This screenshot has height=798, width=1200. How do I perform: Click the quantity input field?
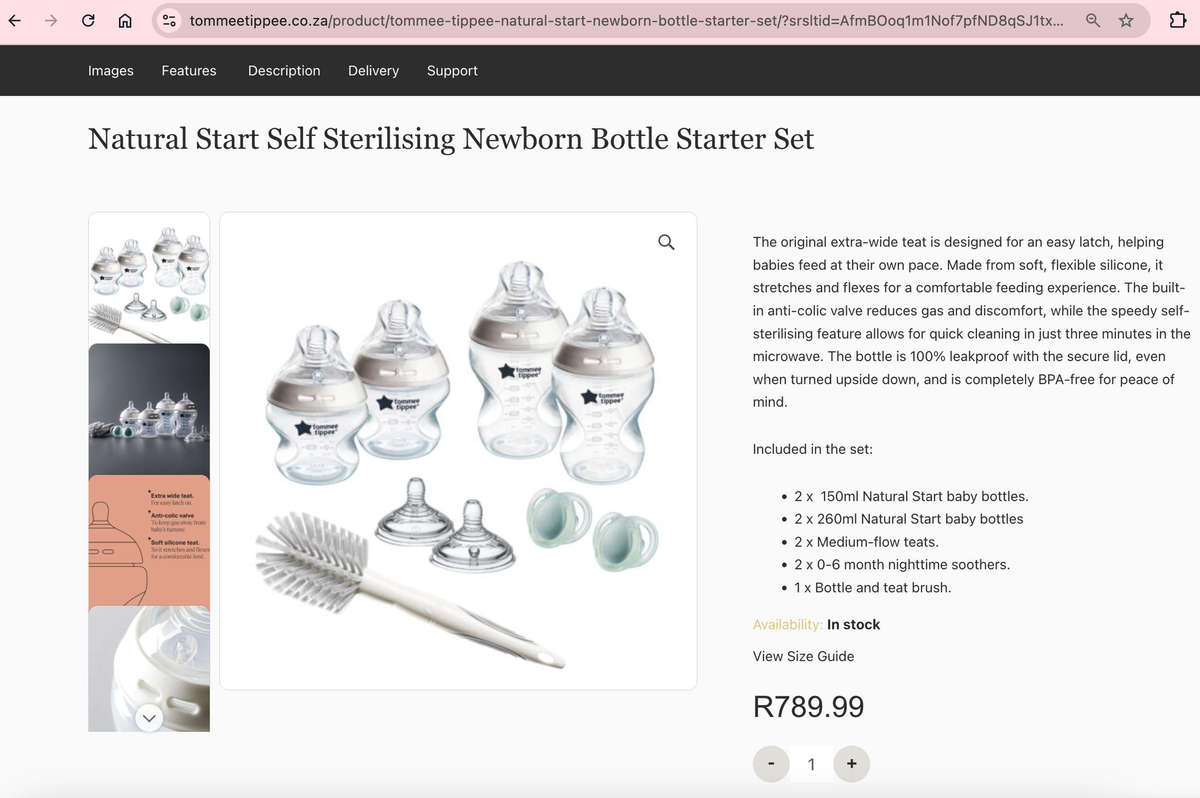coord(811,763)
